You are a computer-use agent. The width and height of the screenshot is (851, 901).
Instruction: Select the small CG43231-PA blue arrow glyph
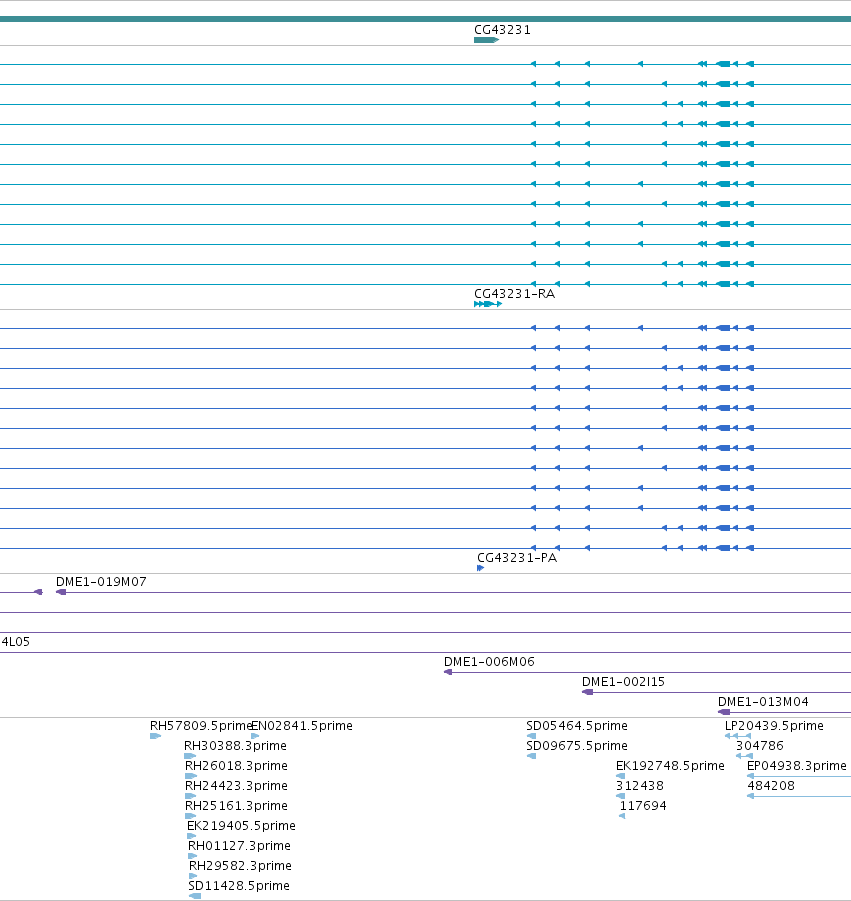tap(480, 568)
